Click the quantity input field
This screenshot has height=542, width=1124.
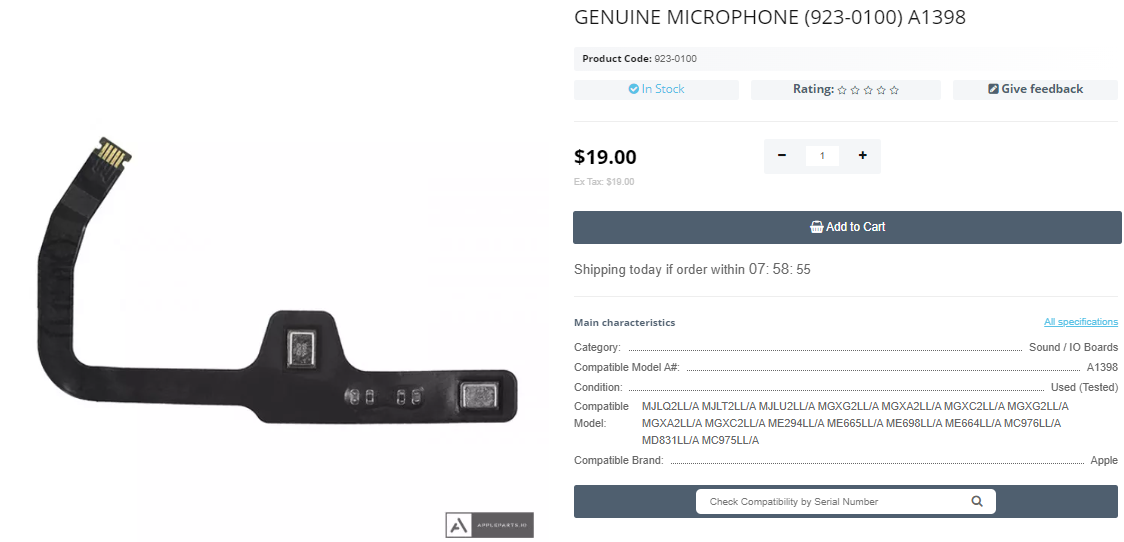tap(822, 156)
